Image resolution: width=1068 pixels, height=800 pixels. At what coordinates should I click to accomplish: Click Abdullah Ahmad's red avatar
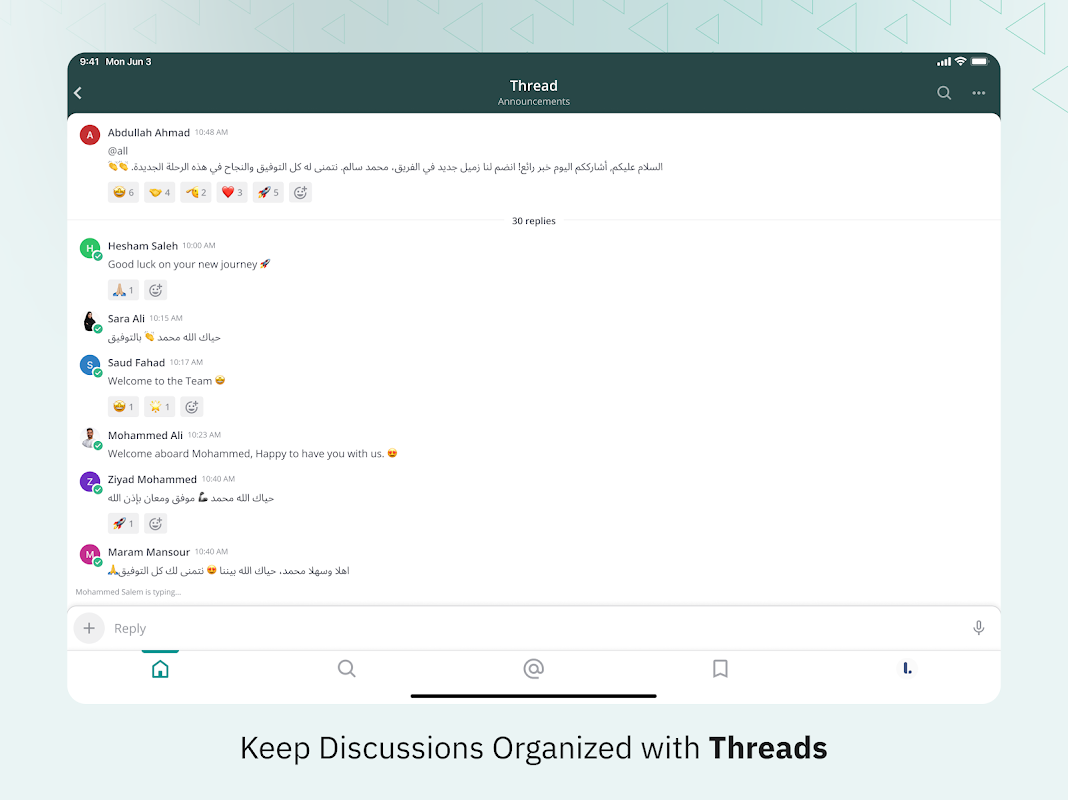90,135
